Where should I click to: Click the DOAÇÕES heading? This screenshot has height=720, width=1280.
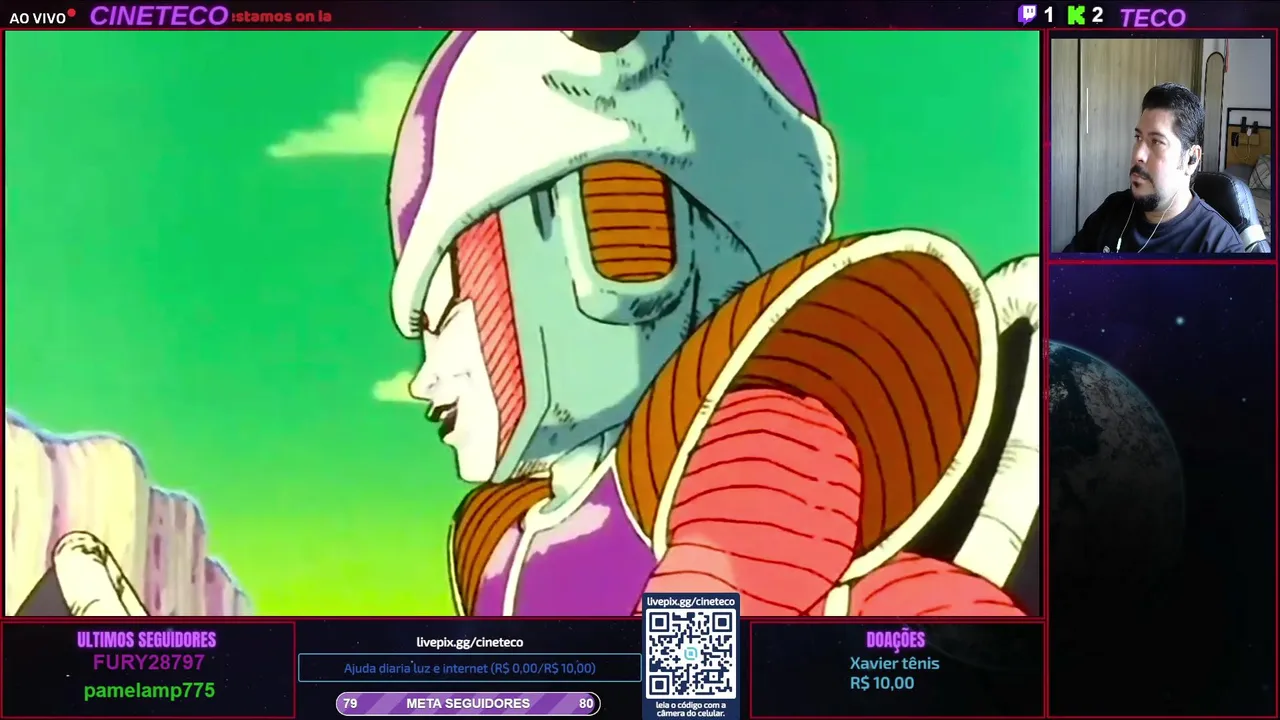895,640
